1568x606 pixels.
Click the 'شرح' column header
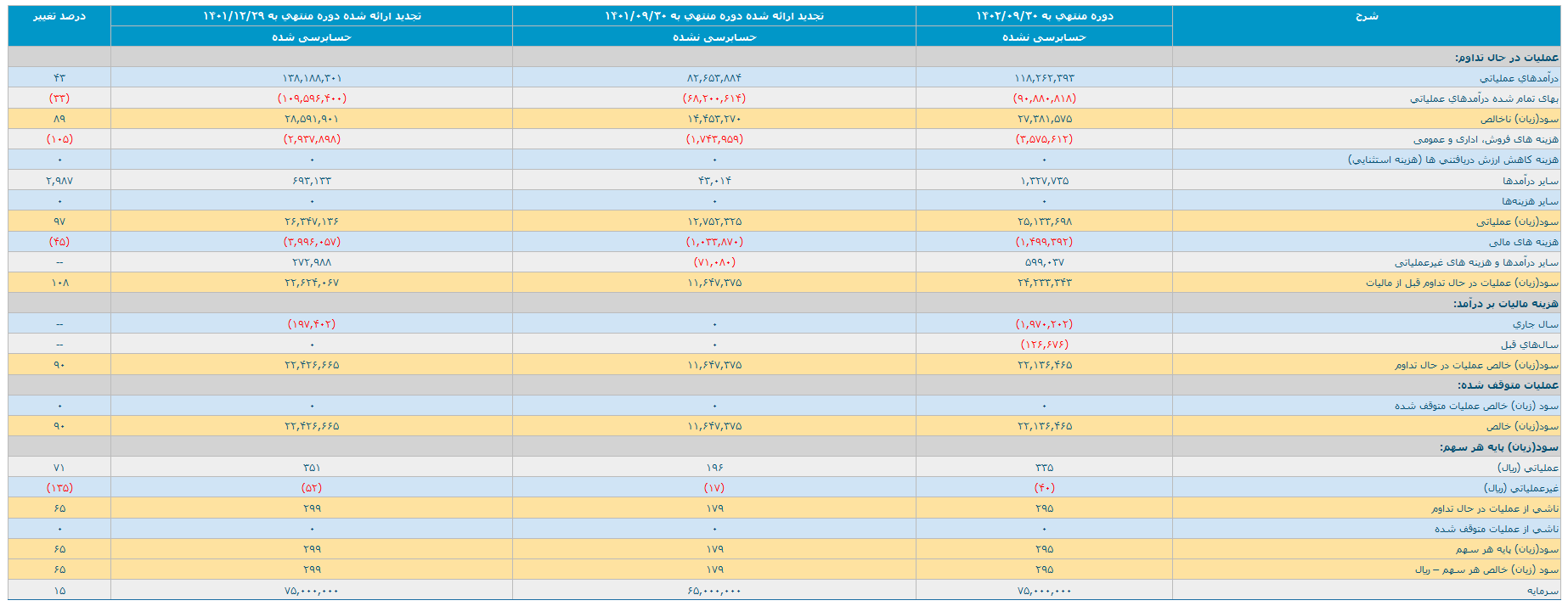tap(1366, 16)
